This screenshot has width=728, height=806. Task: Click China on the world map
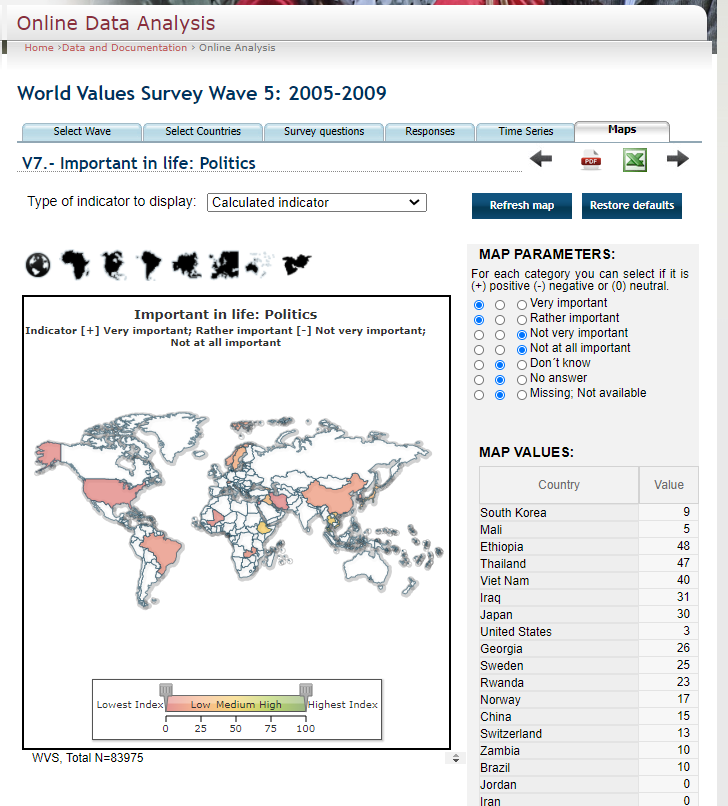coord(332,494)
